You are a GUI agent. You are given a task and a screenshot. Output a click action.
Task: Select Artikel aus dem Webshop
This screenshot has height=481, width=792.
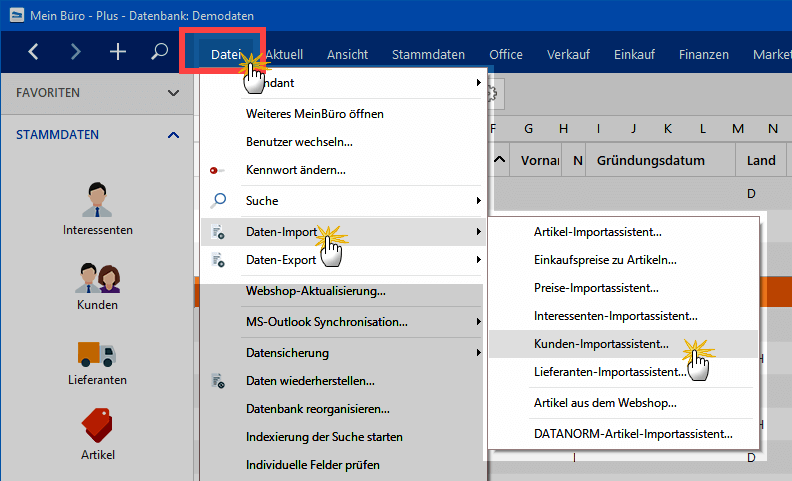tap(623, 403)
